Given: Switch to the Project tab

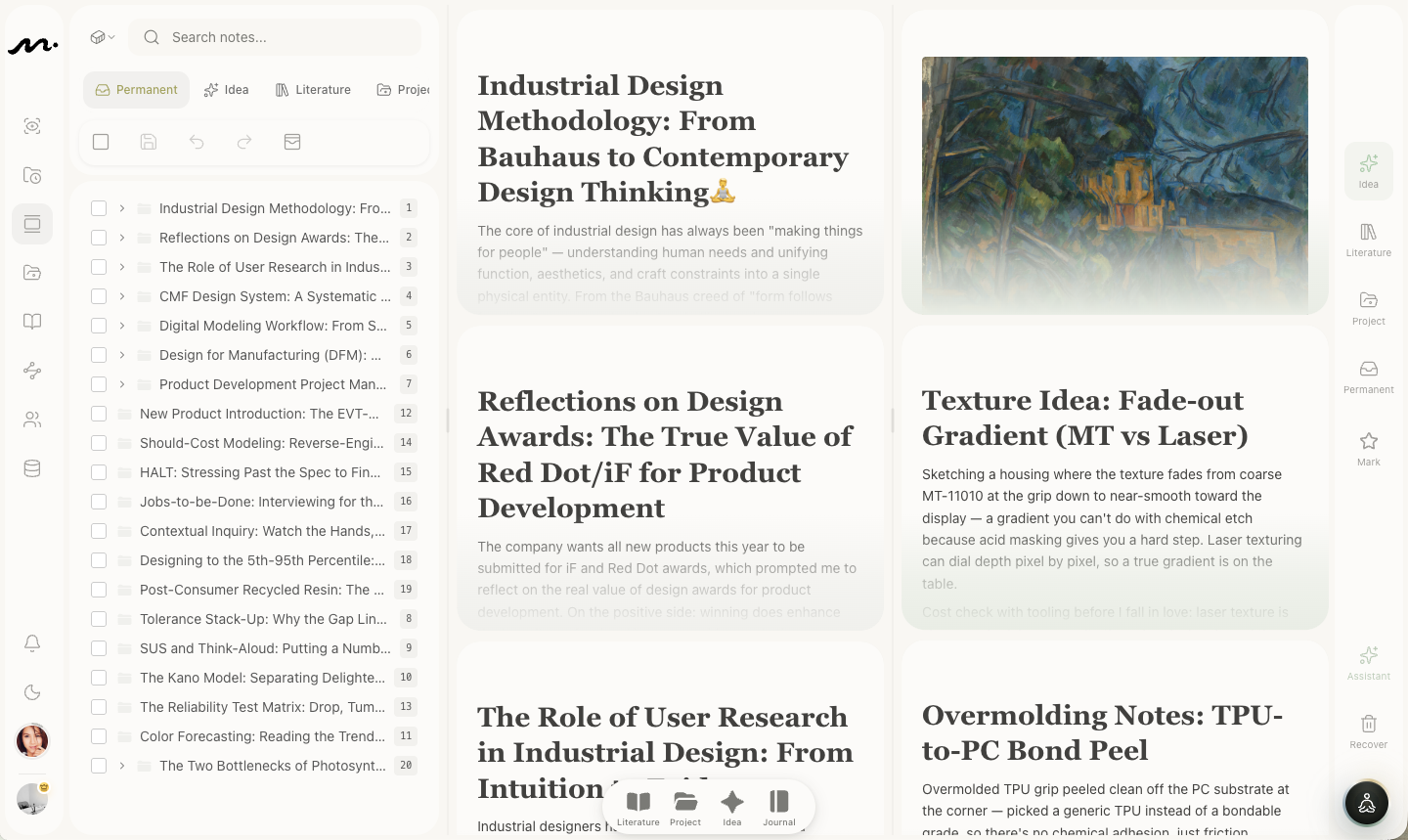Looking at the screenshot, I should (x=403, y=90).
